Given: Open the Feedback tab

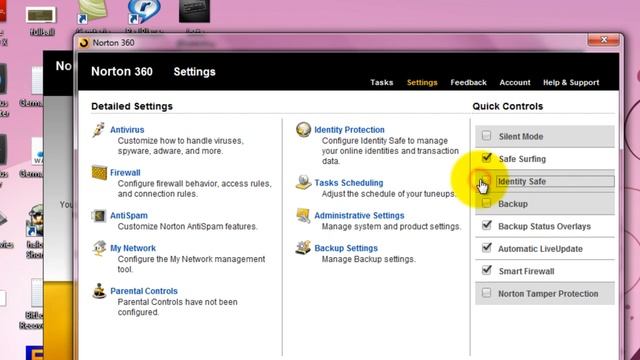Looking at the screenshot, I should [468, 82].
